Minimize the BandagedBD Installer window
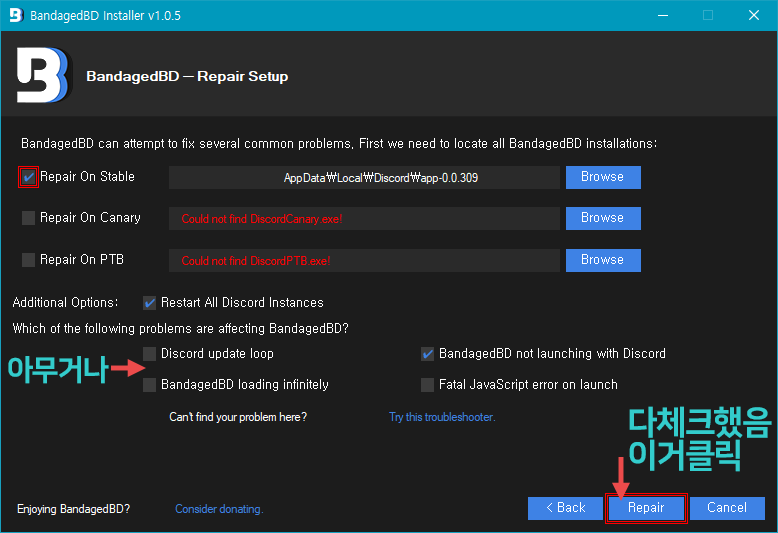The width and height of the screenshot is (778, 533). (x=663, y=15)
